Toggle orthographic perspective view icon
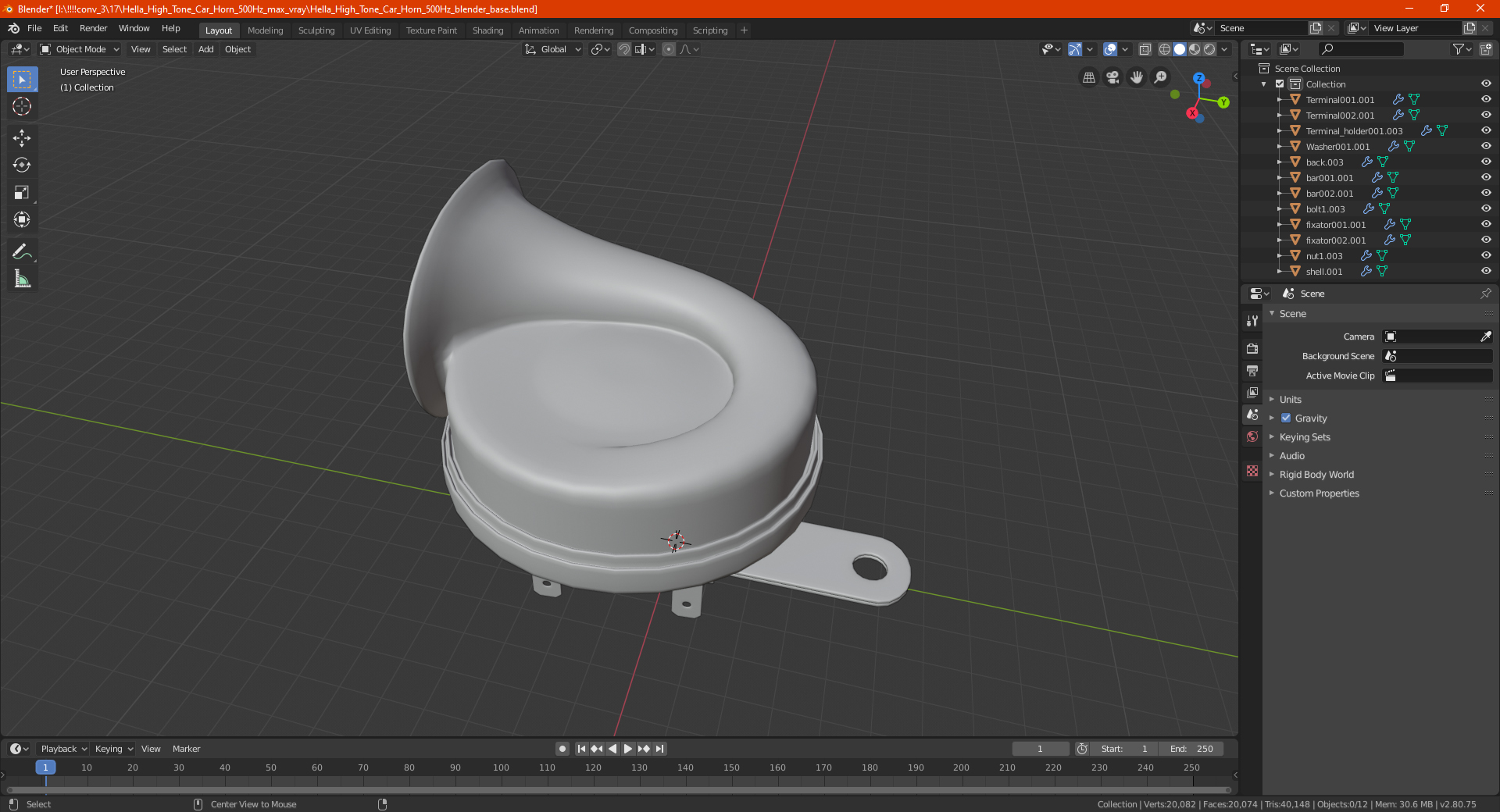Viewport: 1500px width, 812px height. [1088, 77]
